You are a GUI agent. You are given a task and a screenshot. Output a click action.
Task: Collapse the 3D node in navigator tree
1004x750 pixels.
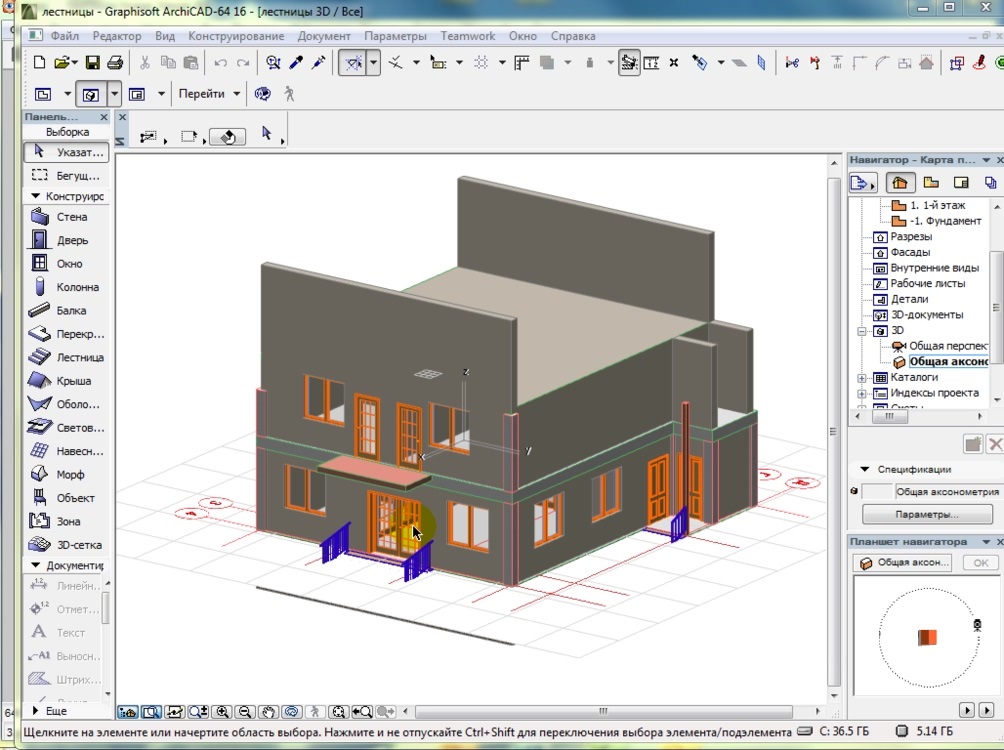coord(862,330)
